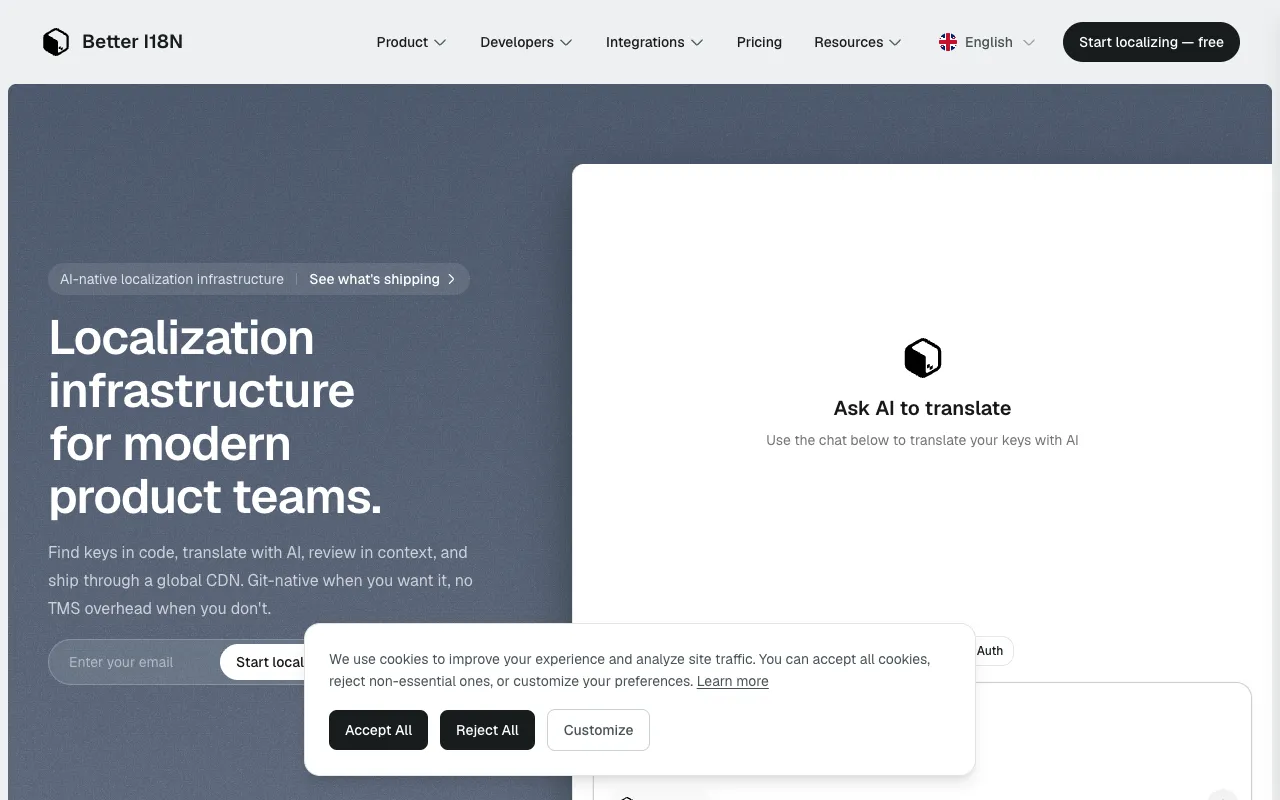Click the British flag icon in the navbar
The image size is (1280, 800).
pos(947,42)
